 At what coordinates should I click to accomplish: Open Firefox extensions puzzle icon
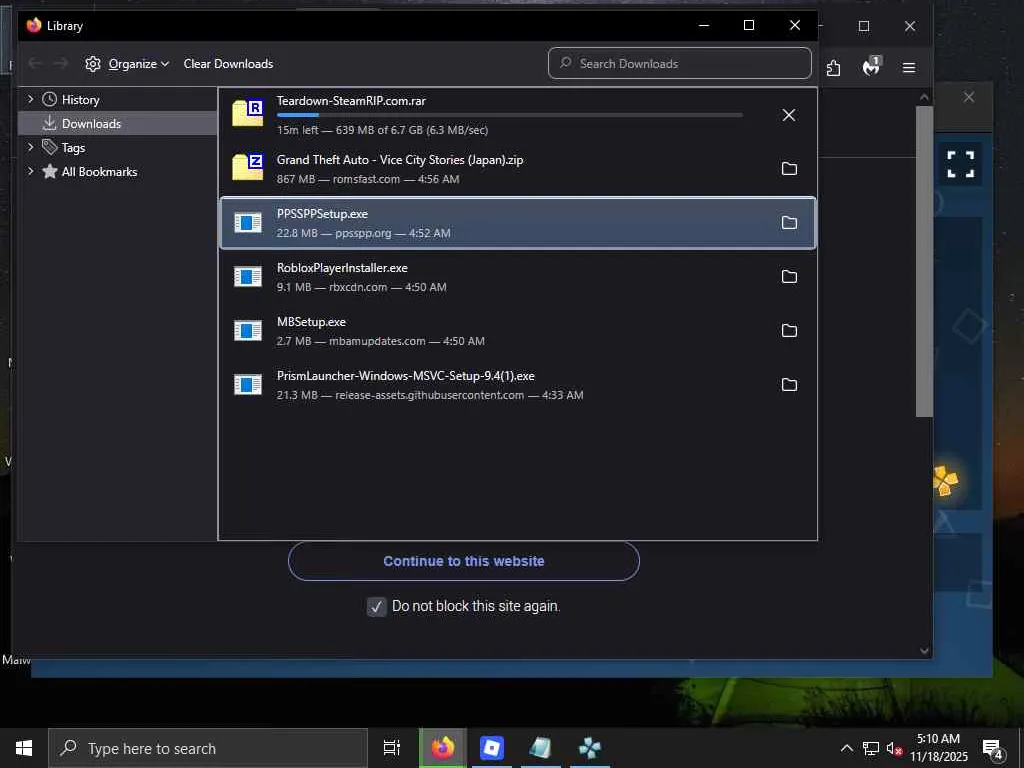click(833, 68)
